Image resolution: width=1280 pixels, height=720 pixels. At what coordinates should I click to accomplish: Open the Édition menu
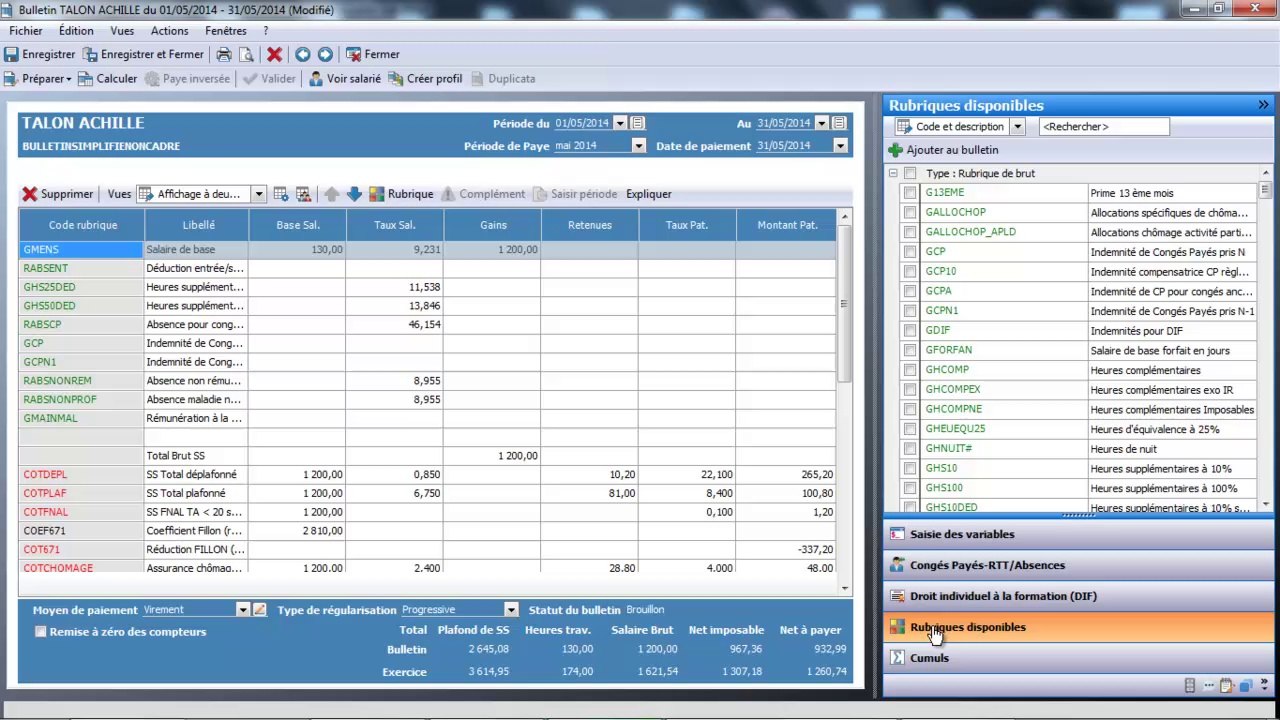76,31
